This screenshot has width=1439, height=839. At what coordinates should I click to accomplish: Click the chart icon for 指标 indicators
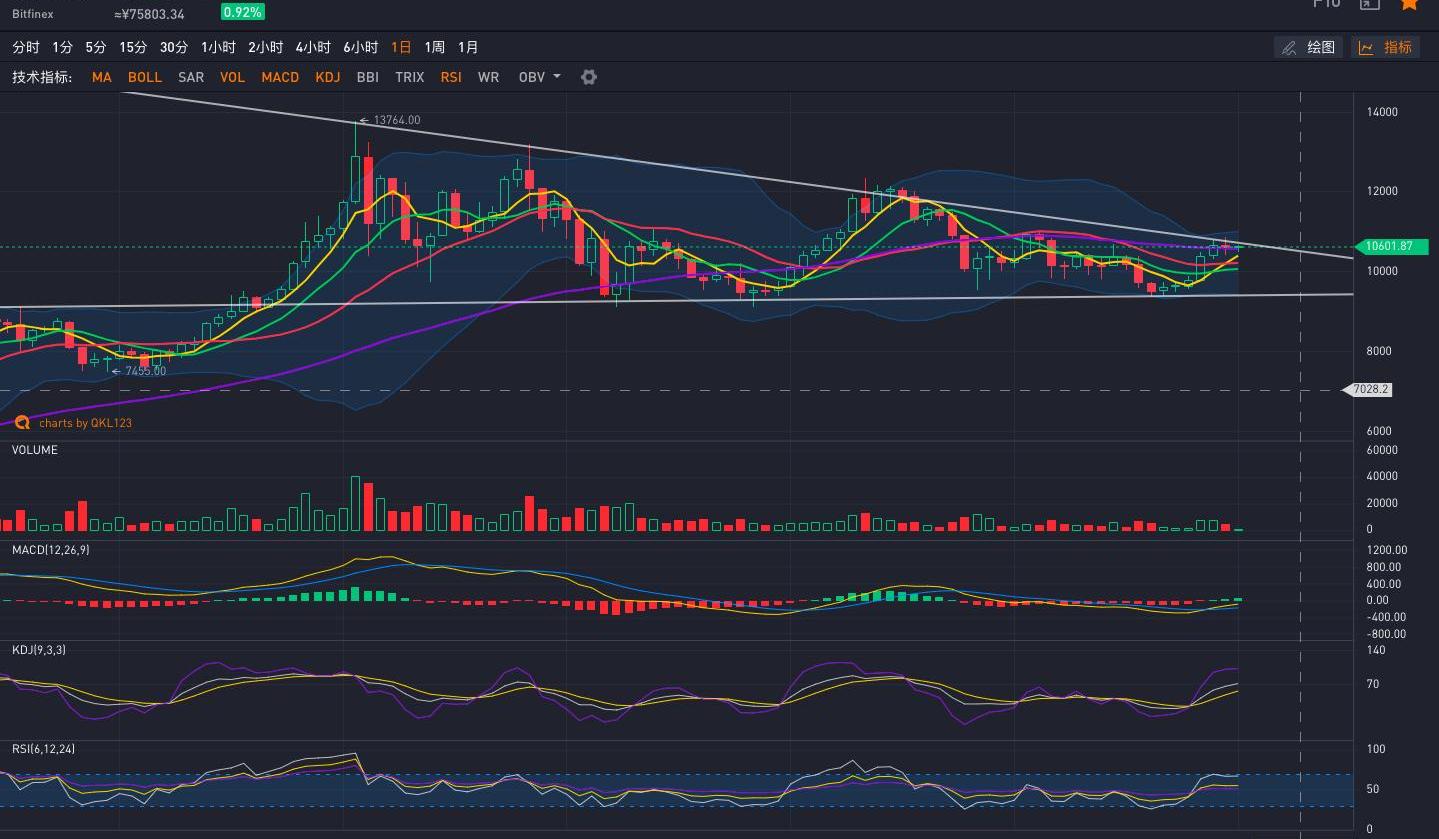click(x=1366, y=47)
